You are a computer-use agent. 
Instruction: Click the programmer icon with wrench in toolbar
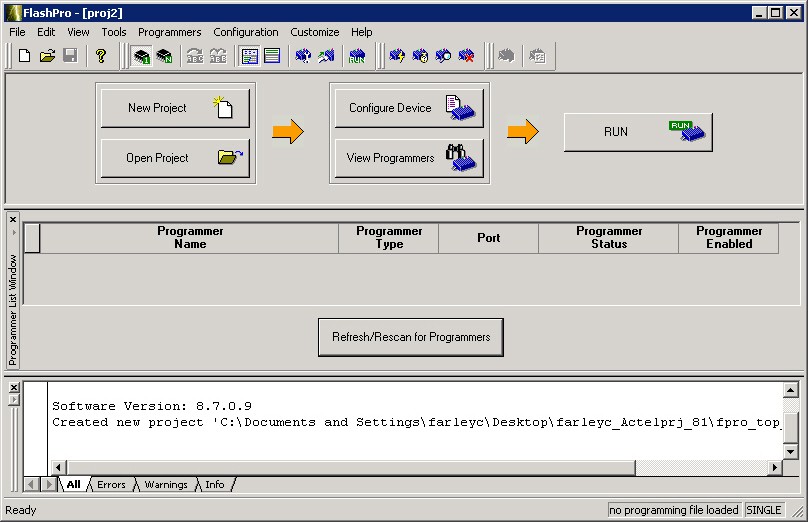pos(303,56)
